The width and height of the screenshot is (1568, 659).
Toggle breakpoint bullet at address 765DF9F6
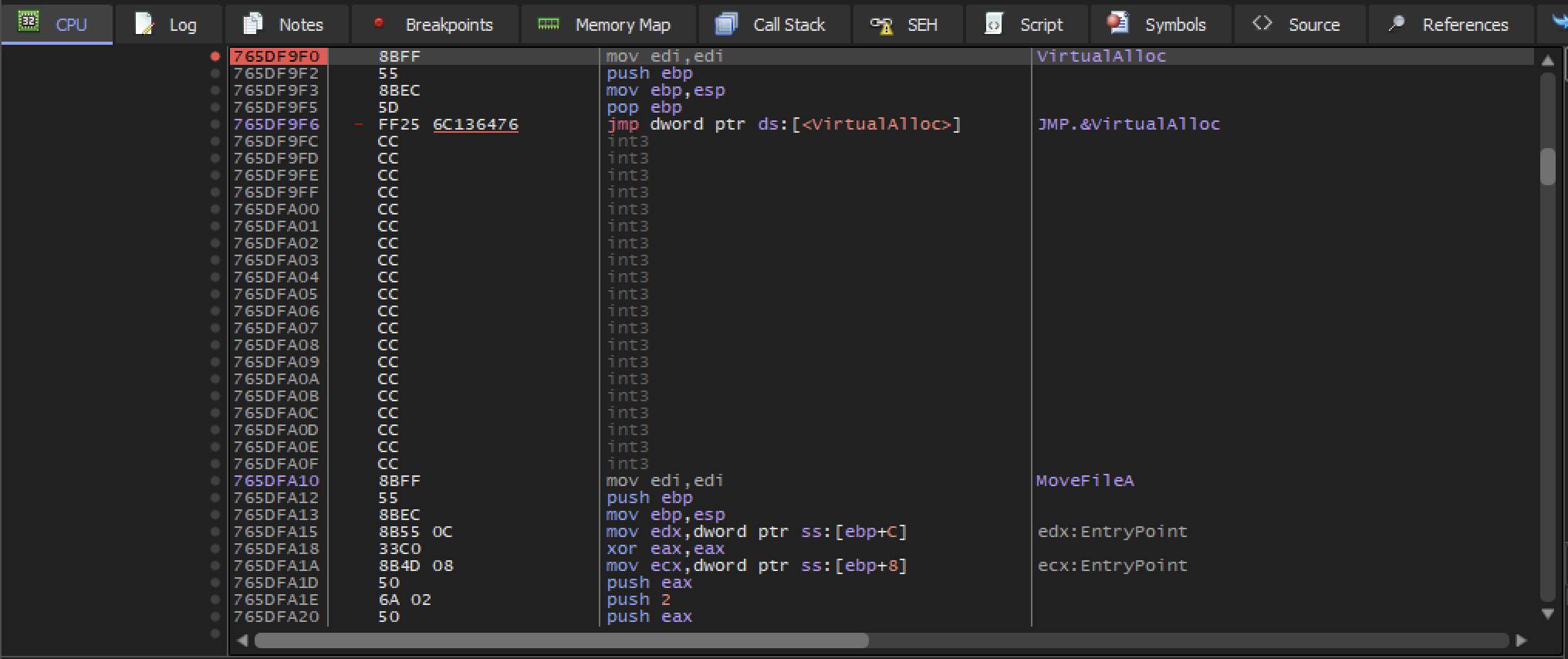(215, 124)
